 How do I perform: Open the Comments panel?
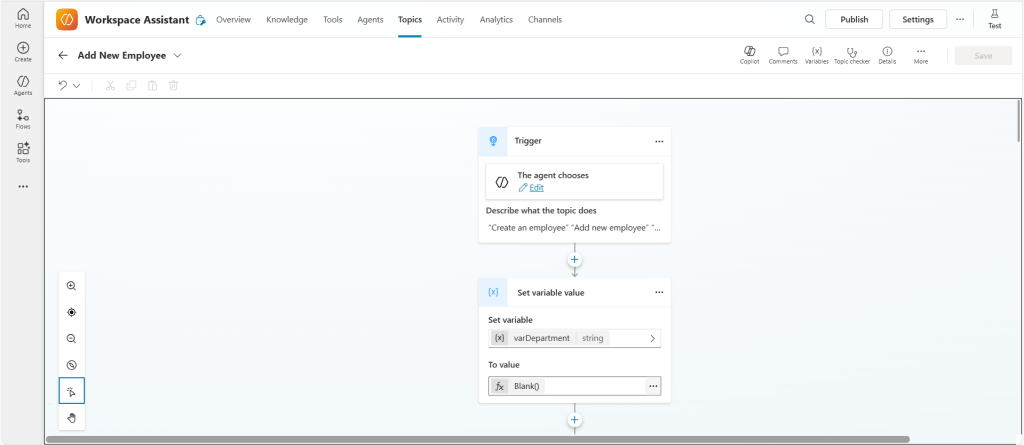pos(783,52)
